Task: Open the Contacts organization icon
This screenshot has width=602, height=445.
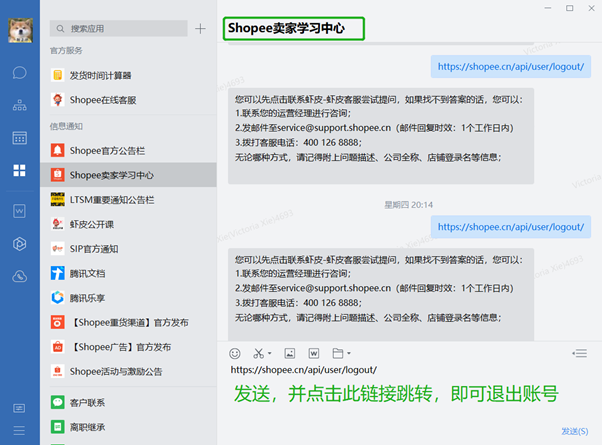Action: (x=19, y=105)
